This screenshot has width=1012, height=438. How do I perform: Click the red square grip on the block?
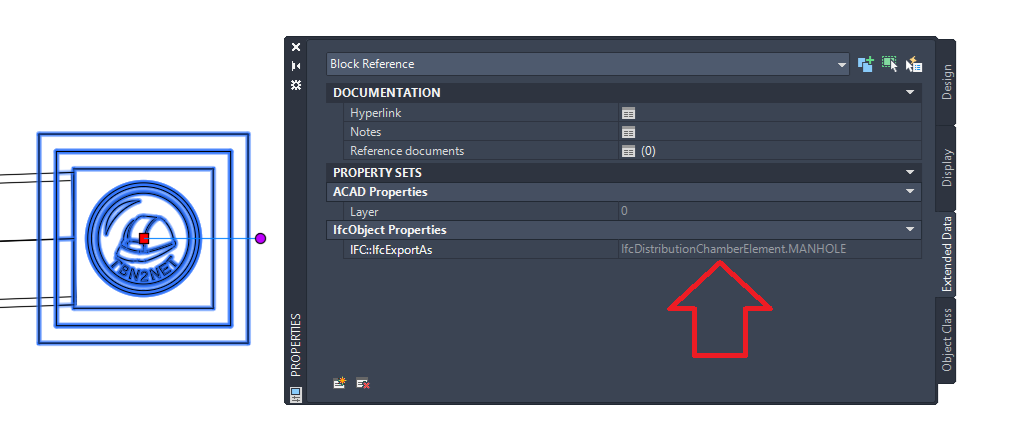pyautogui.click(x=144, y=239)
